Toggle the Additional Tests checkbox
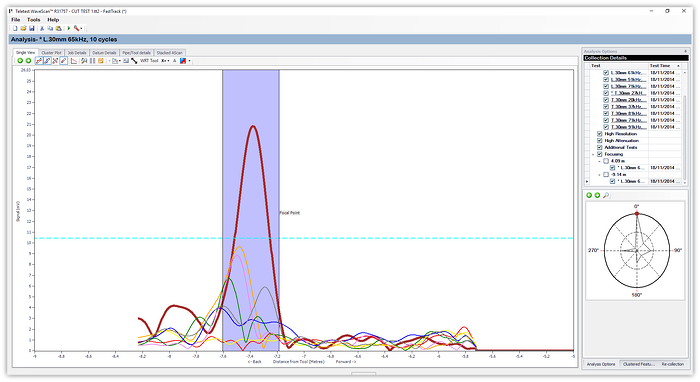700x382 pixels. point(600,147)
